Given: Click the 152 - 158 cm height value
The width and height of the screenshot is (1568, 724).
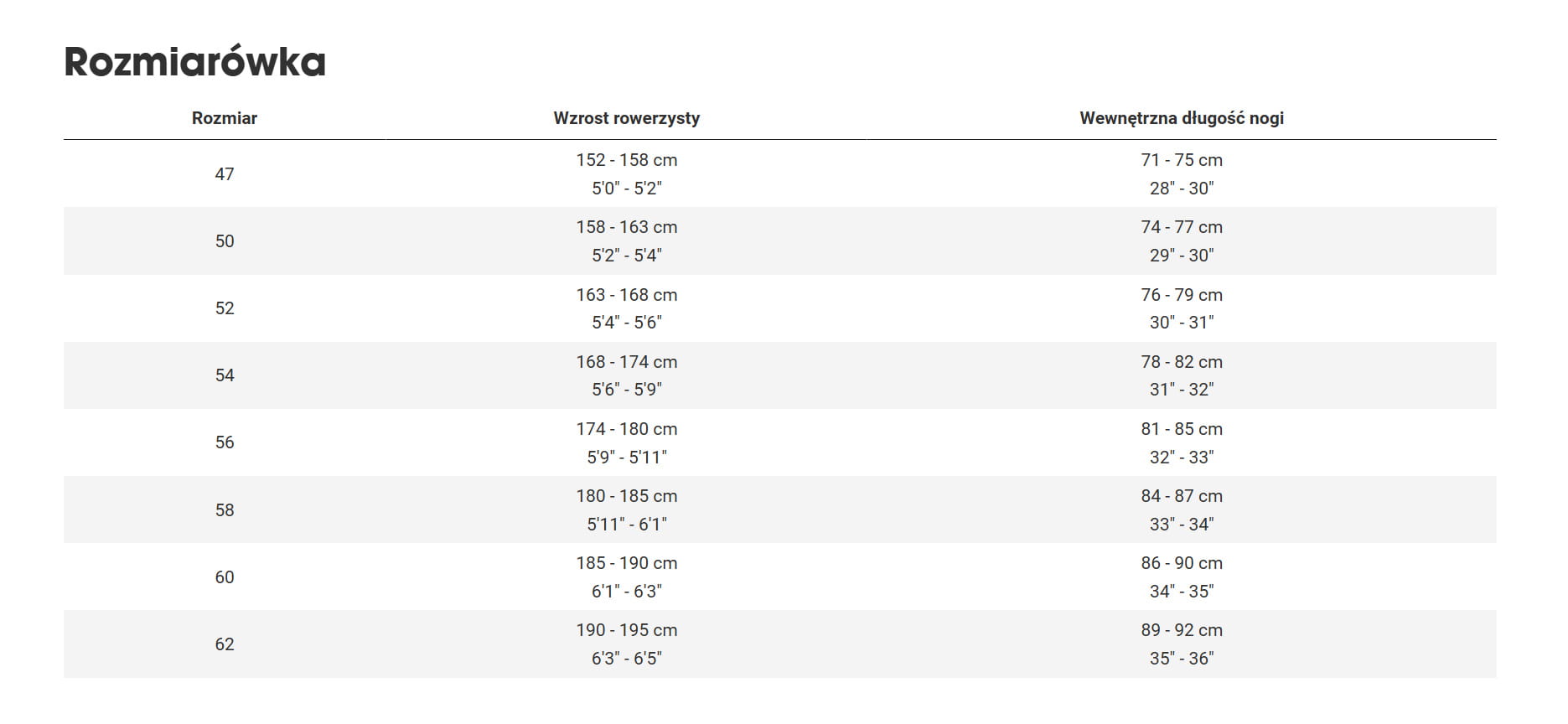Looking at the screenshot, I should pyautogui.click(x=626, y=160).
